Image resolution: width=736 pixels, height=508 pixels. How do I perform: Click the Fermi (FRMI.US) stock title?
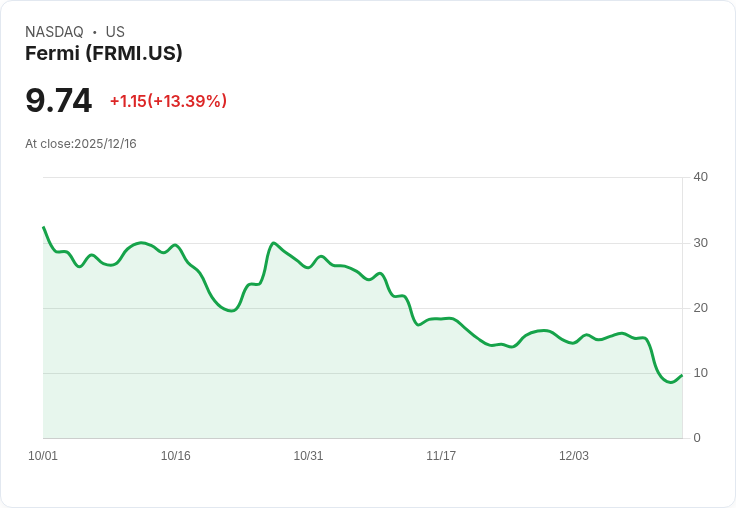pos(103,53)
